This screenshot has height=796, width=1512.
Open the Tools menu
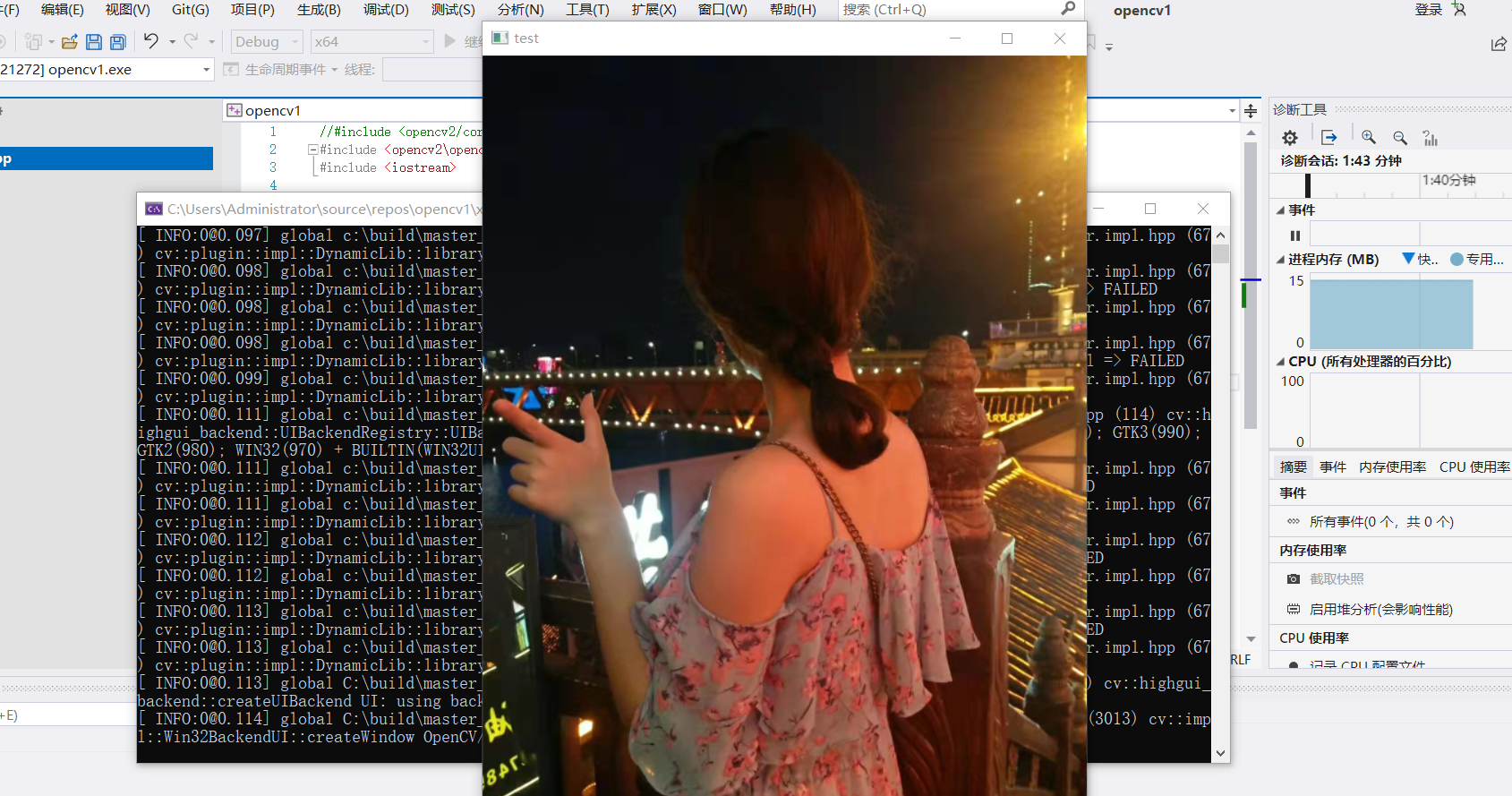pos(587,10)
